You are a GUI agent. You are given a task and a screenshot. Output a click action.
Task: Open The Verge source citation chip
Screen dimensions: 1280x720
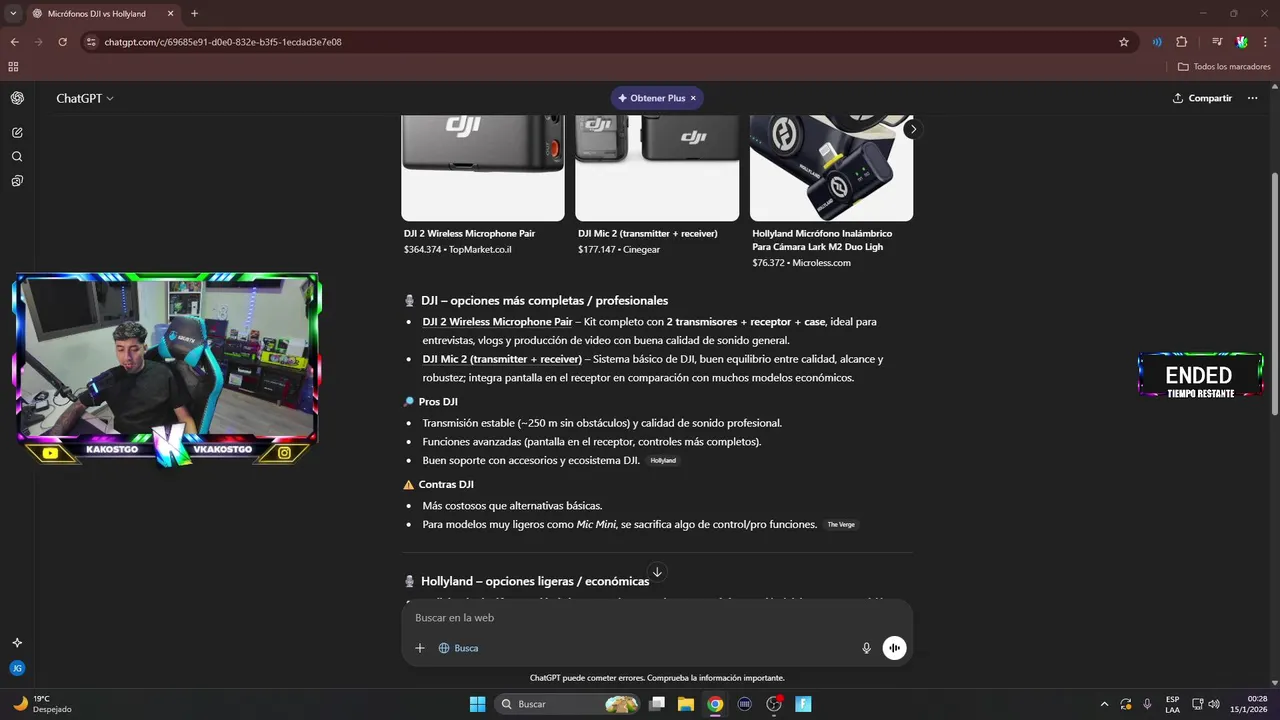pos(841,524)
